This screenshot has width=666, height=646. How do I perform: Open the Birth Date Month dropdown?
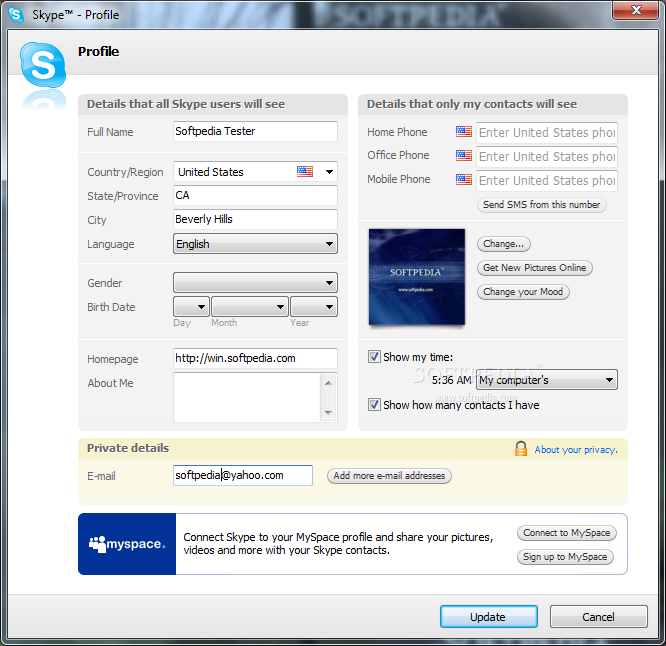tap(250, 307)
